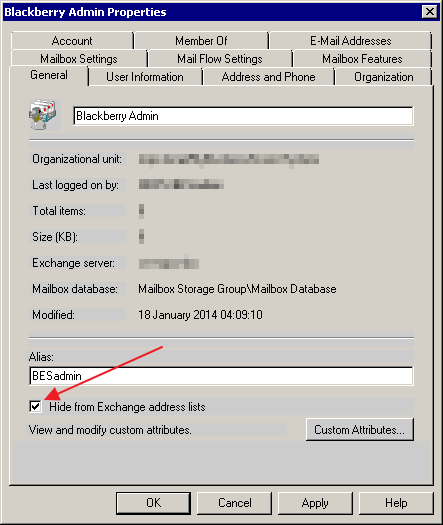Open Help for this dialog
This screenshot has width=443, height=525.
point(396,503)
